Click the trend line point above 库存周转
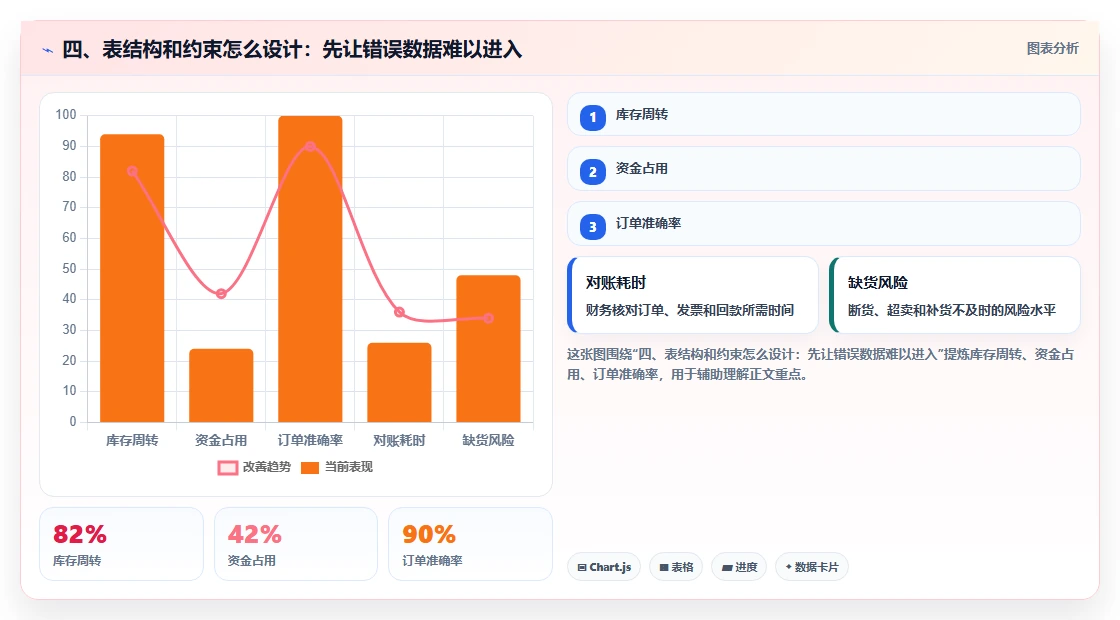The image size is (1120, 620). click(132, 171)
